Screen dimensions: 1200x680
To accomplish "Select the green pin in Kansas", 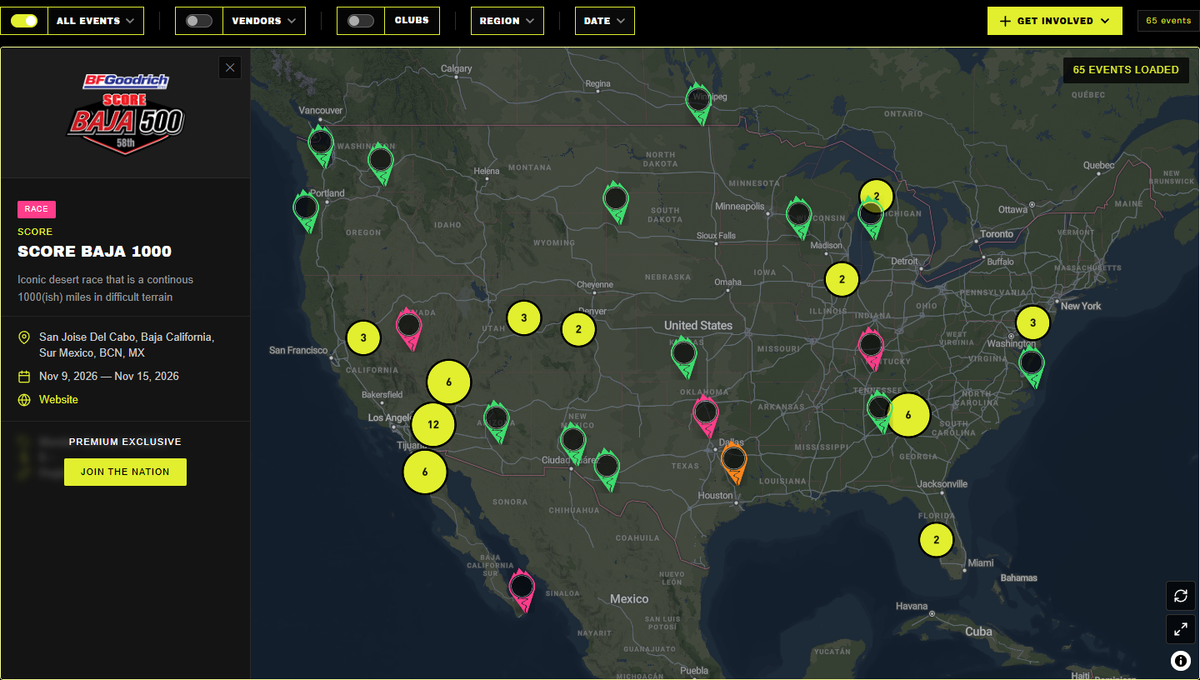I will click(684, 355).
